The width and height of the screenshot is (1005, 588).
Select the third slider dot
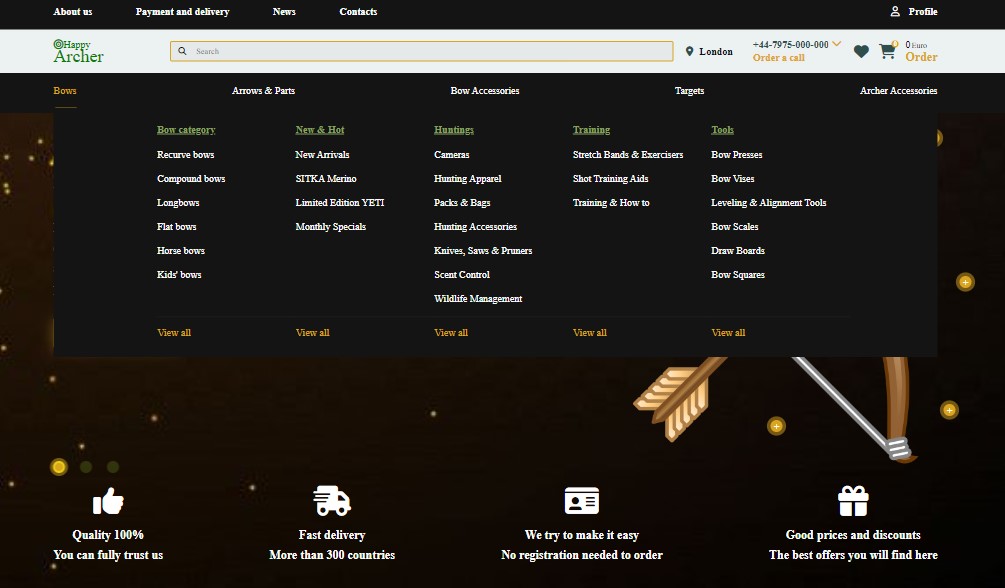coord(113,467)
